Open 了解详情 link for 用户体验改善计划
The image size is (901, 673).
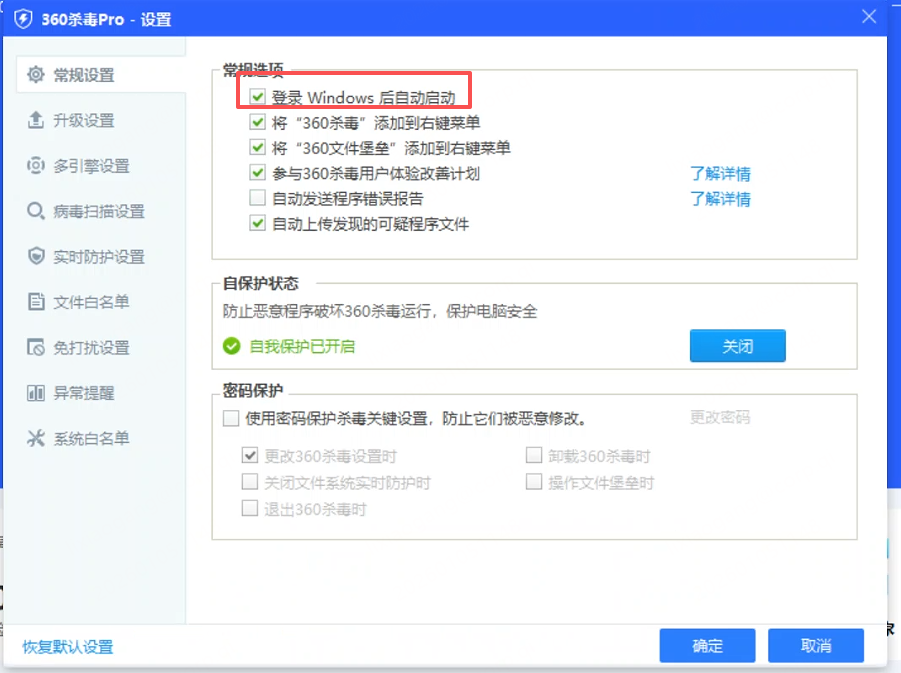pos(720,173)
